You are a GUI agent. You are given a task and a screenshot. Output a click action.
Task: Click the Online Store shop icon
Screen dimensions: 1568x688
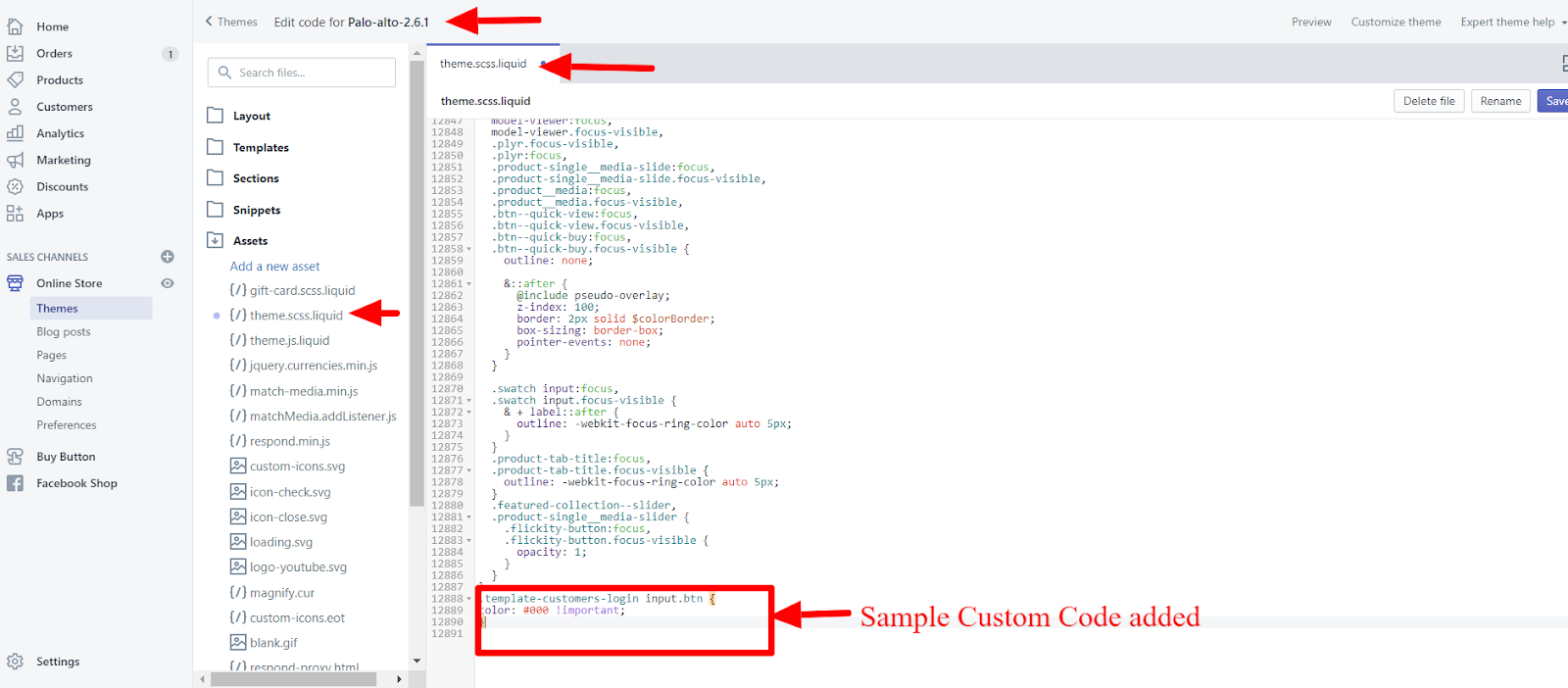[x=15, y=283]
